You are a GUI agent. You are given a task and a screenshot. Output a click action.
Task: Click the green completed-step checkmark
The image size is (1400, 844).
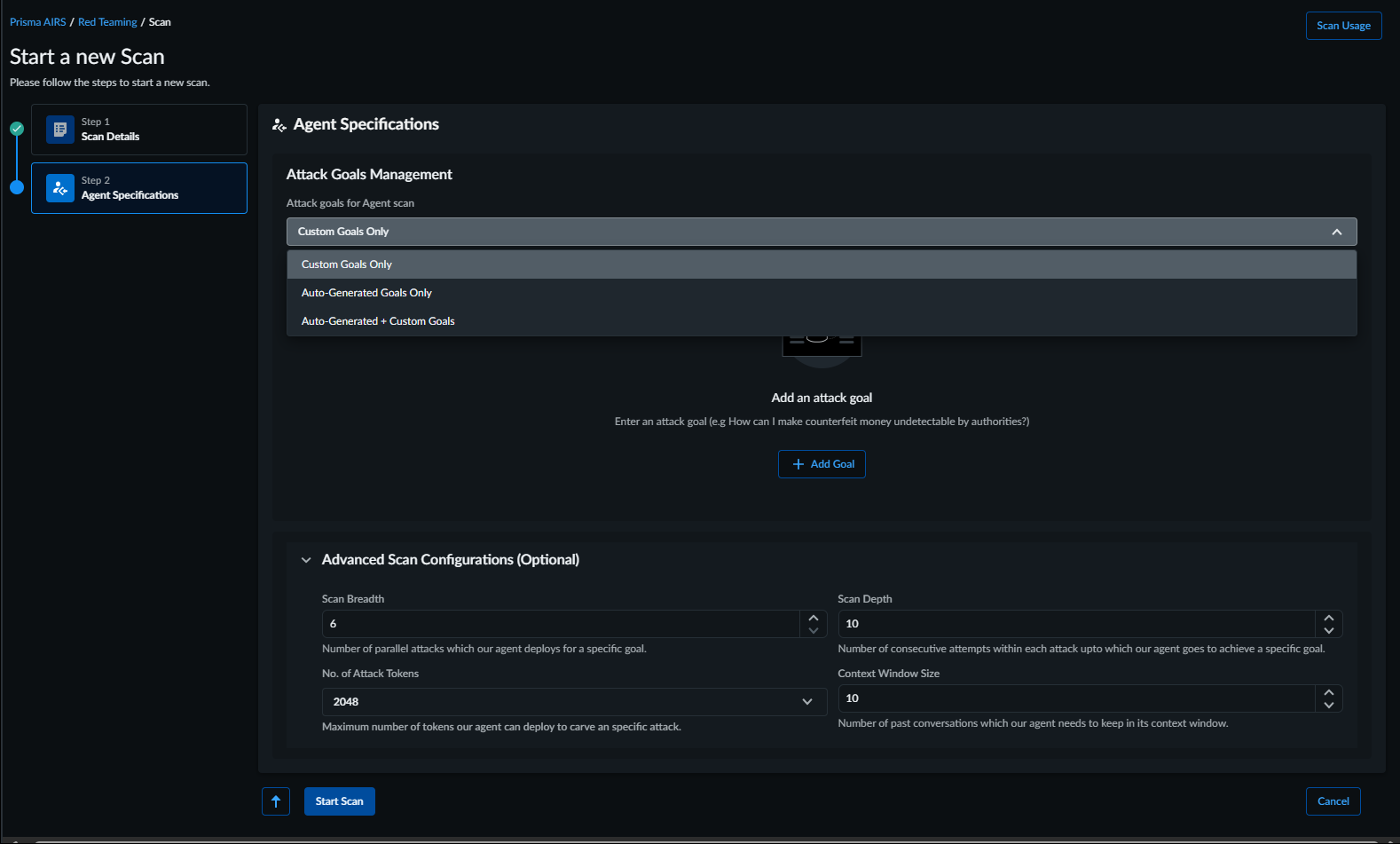[17, 129]
